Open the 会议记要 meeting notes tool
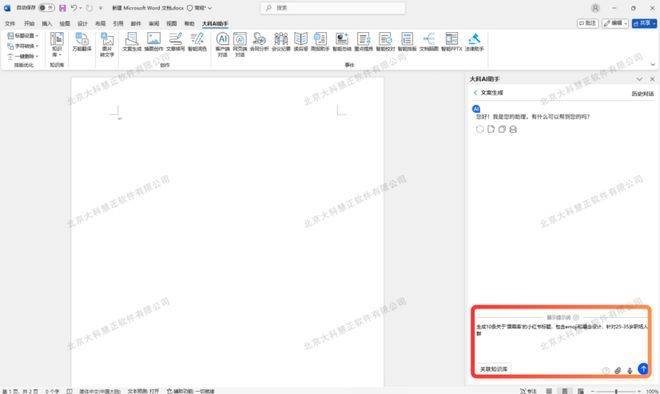Viewport: 660px width, 394px height. click(x=281, y=42)
